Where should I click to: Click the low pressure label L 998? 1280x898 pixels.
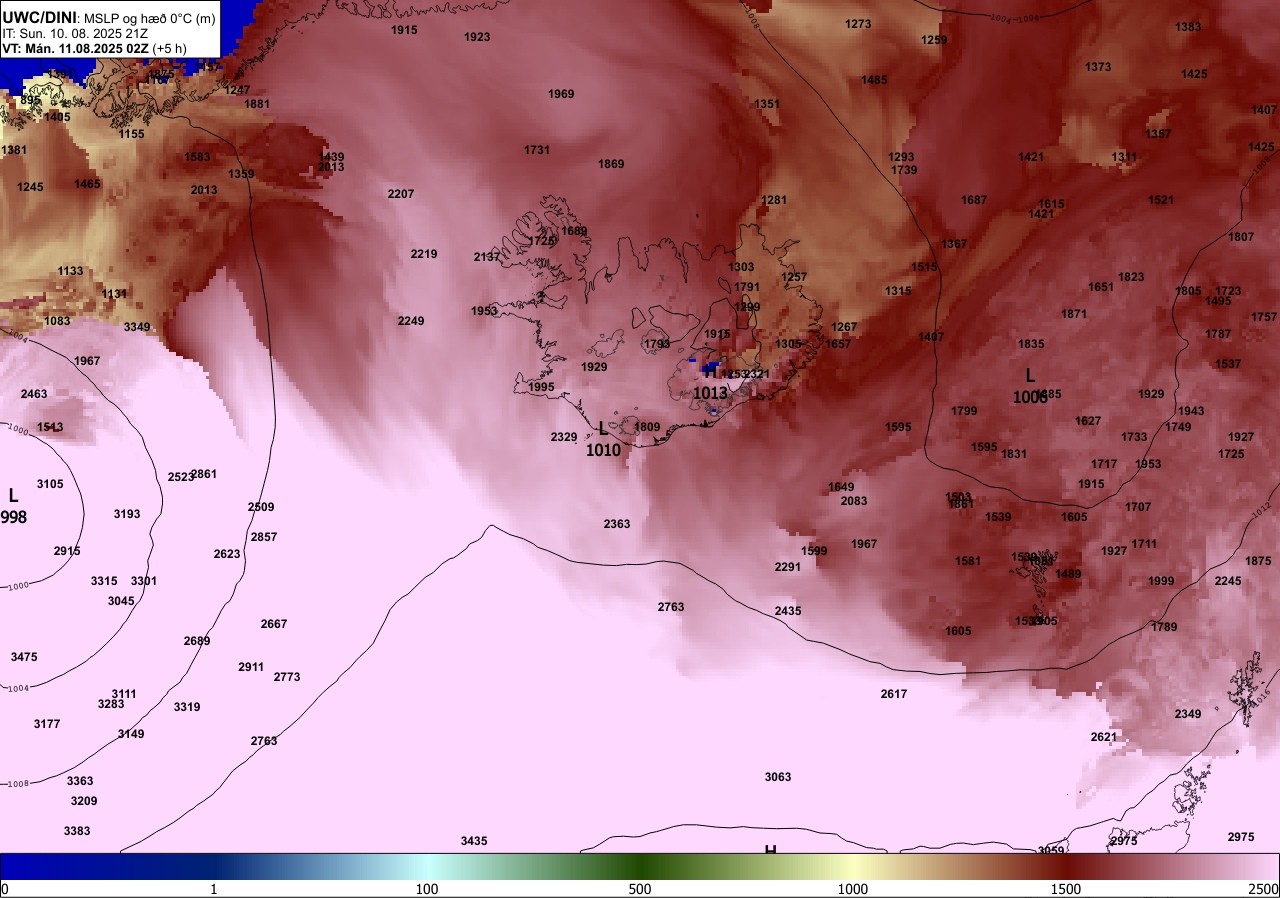tap(13, 506)
